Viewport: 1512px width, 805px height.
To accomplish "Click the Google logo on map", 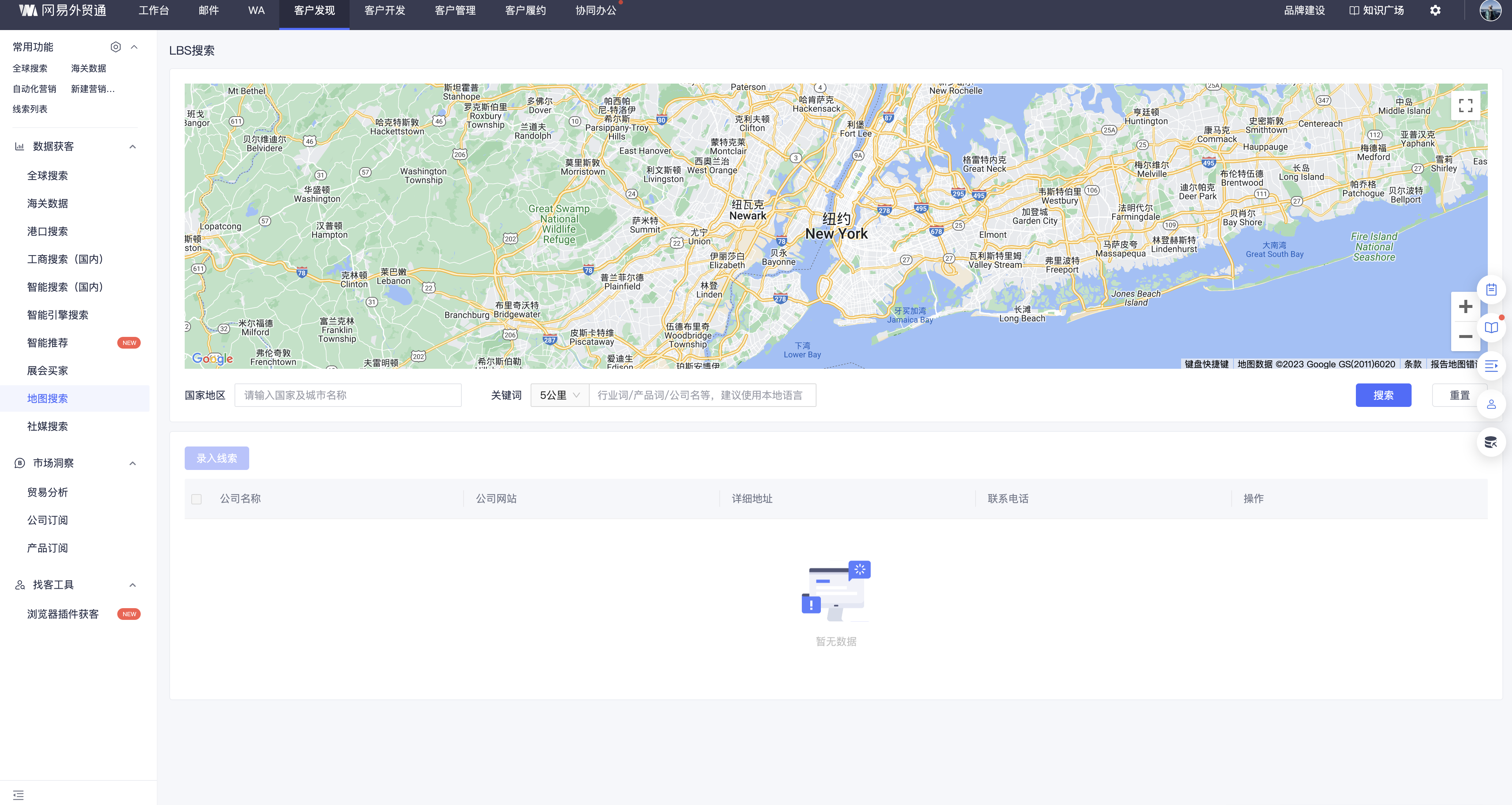I will [x=213, y=358].
